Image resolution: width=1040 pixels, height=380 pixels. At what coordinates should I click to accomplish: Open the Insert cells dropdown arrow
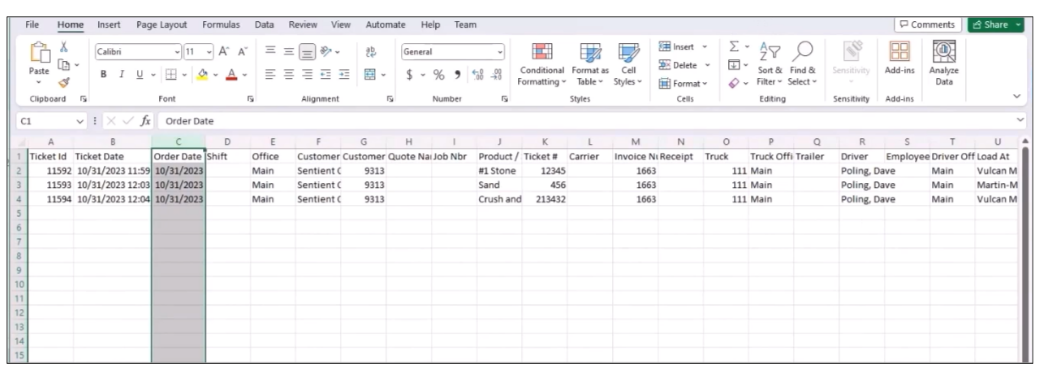point(704,47)
